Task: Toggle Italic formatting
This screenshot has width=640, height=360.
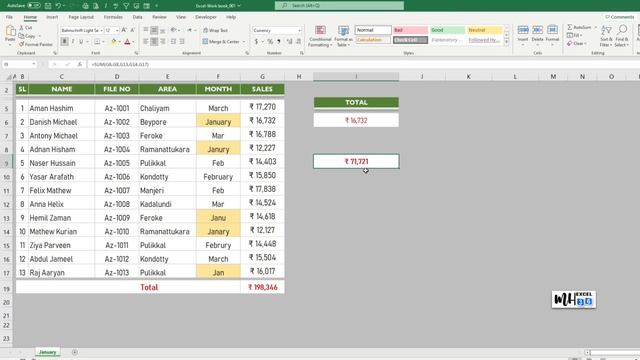Action: (x=73, y=42)
